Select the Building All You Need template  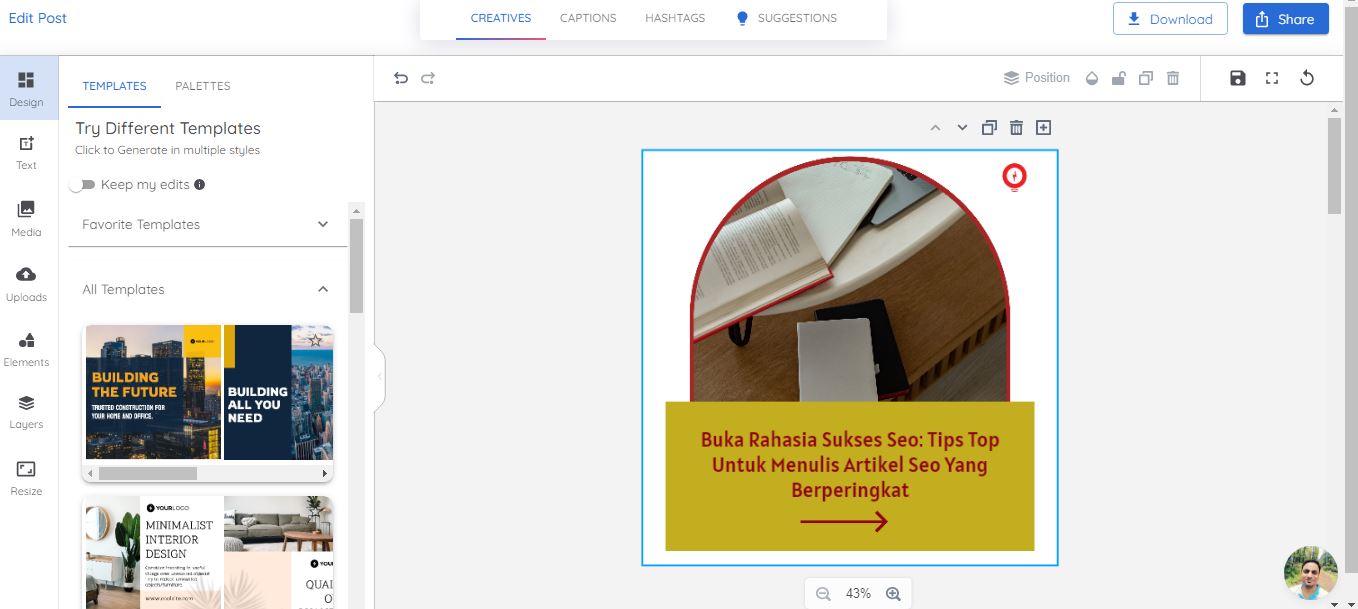pyautogui.click(x=278, y=392)
